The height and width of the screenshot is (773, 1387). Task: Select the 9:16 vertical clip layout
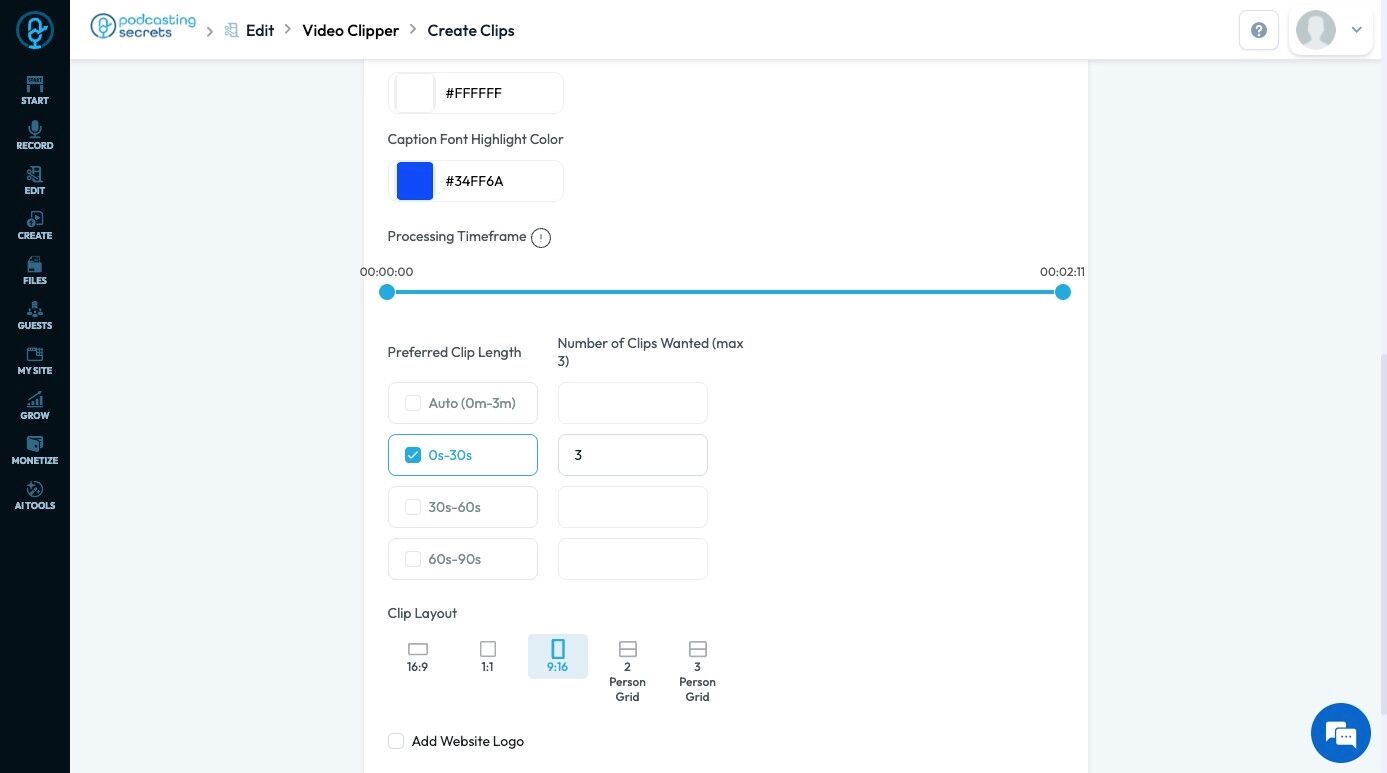(558, 656)
